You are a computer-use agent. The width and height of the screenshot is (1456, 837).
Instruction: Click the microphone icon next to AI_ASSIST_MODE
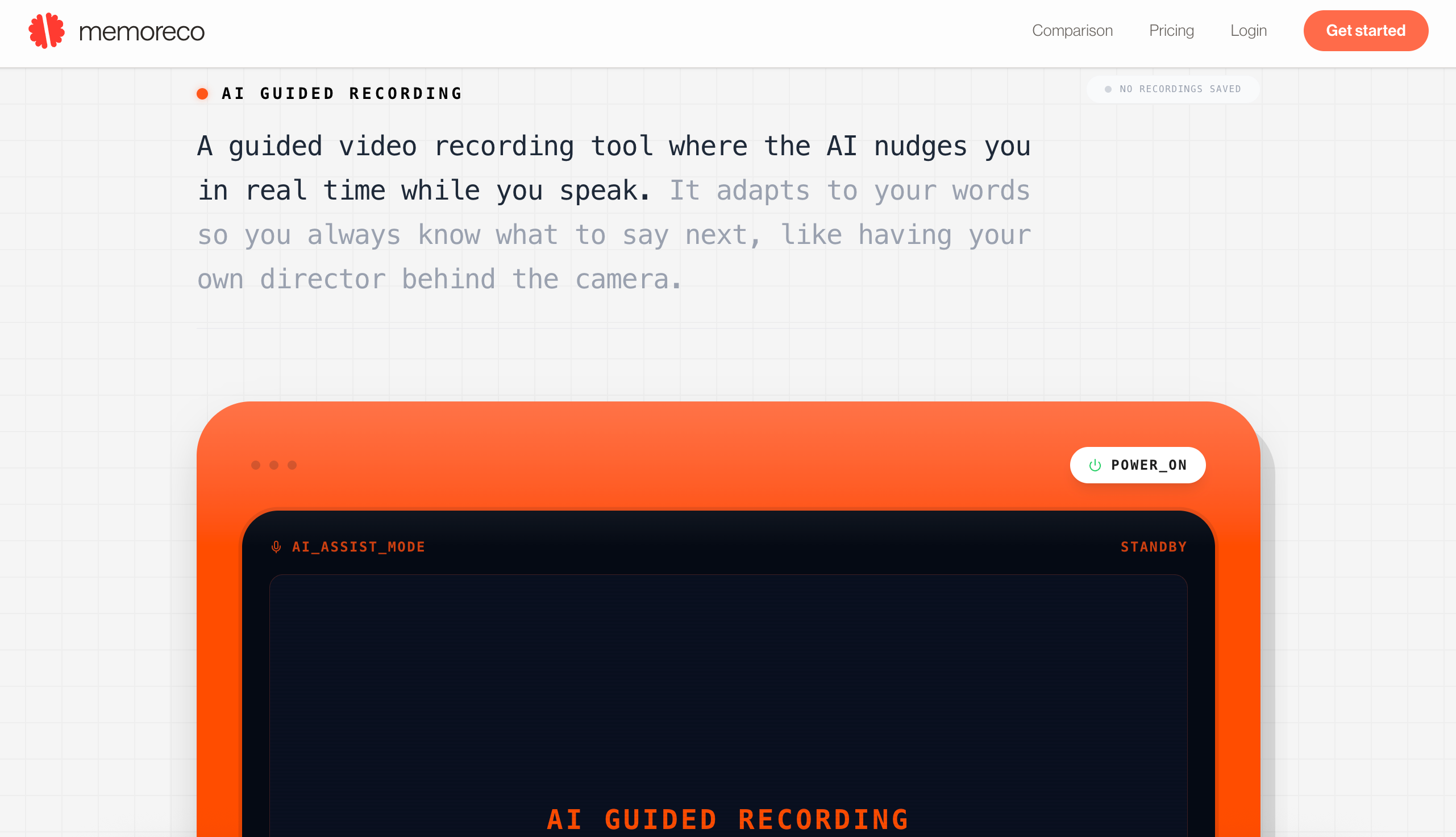click(276, 546)
